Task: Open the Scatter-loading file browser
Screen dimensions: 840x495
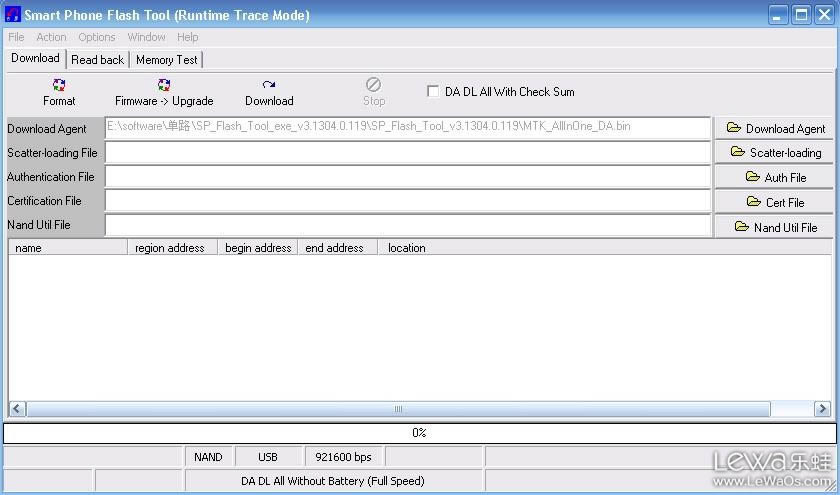Action: [x=775, y=152]
